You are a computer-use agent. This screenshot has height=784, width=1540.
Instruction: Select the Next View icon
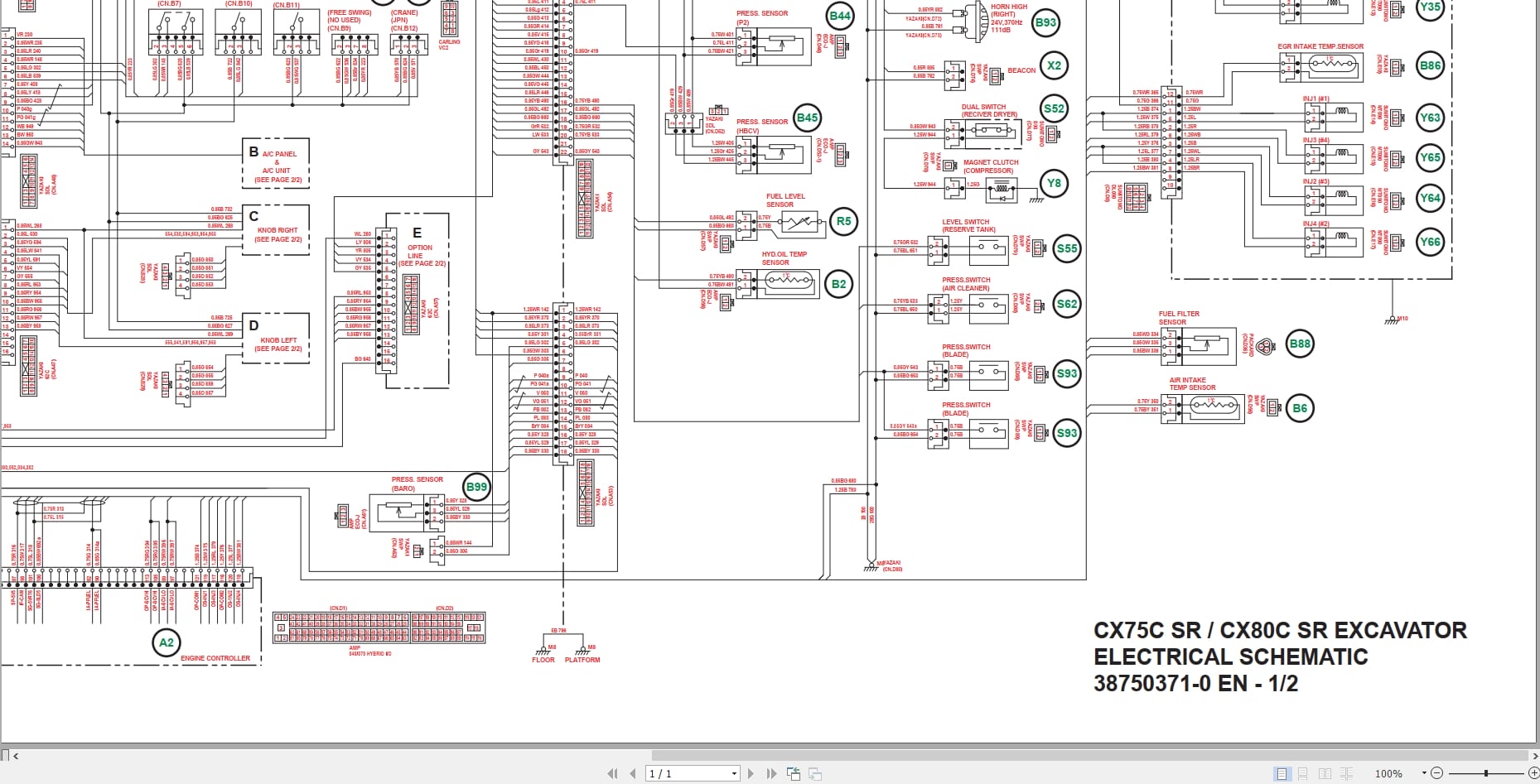(815, 772)
